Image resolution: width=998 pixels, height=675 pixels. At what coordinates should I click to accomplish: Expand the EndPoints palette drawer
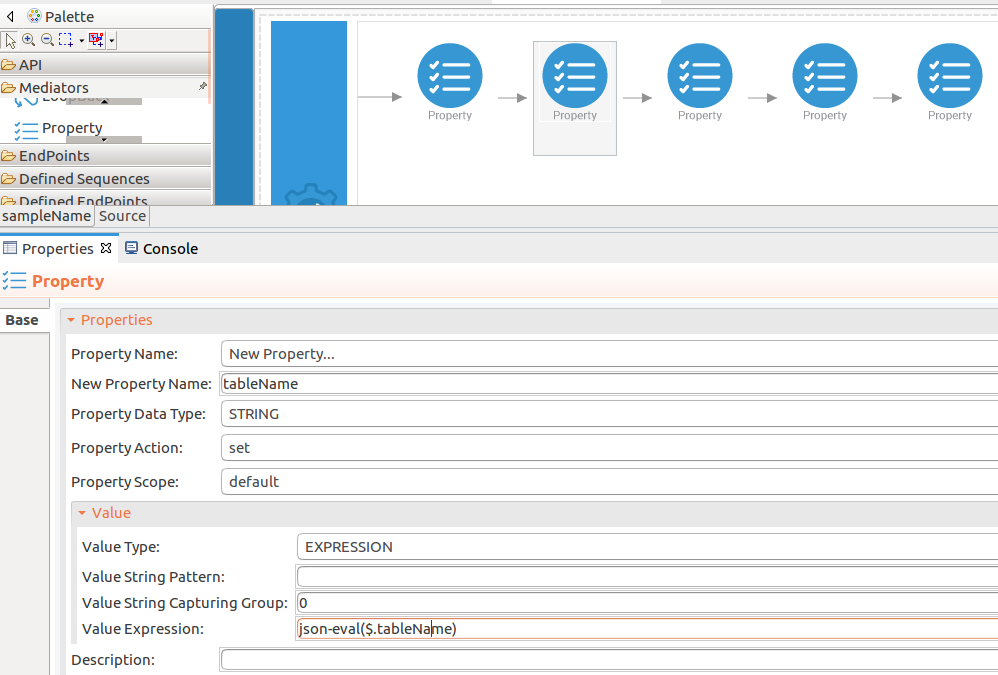[105, 156]
